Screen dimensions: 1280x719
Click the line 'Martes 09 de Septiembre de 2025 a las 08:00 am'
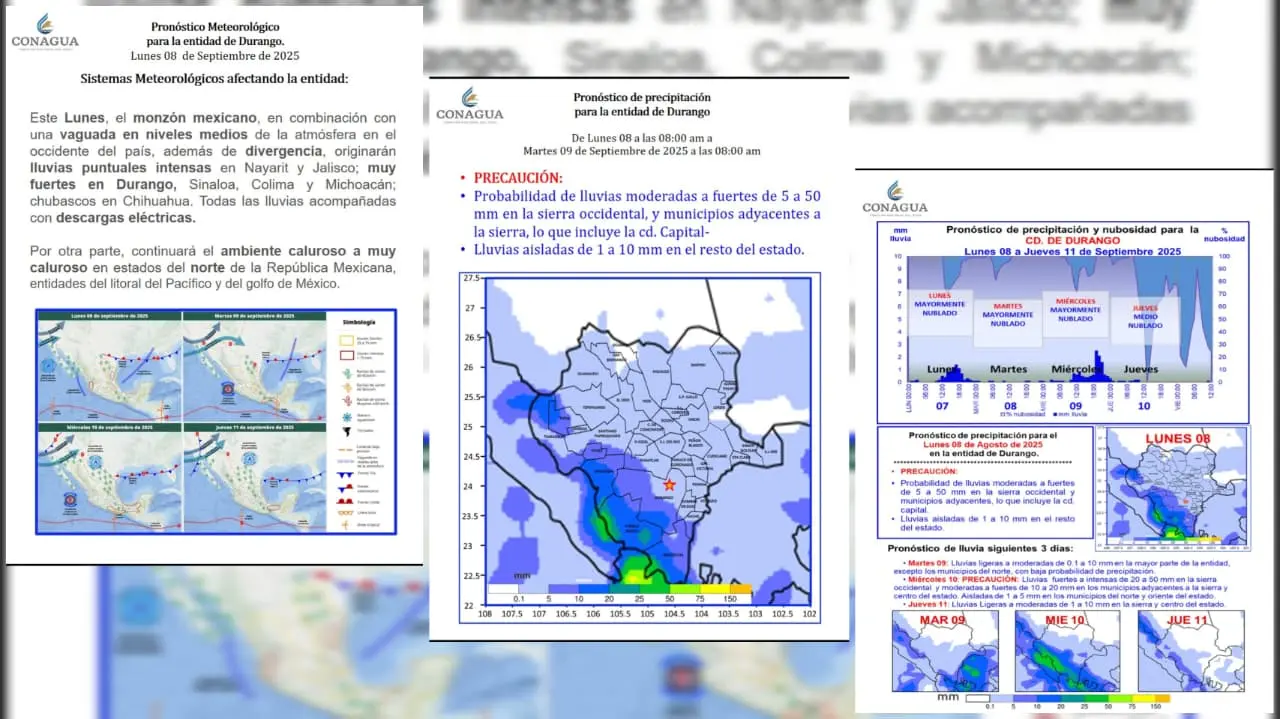tap(641, 151)
